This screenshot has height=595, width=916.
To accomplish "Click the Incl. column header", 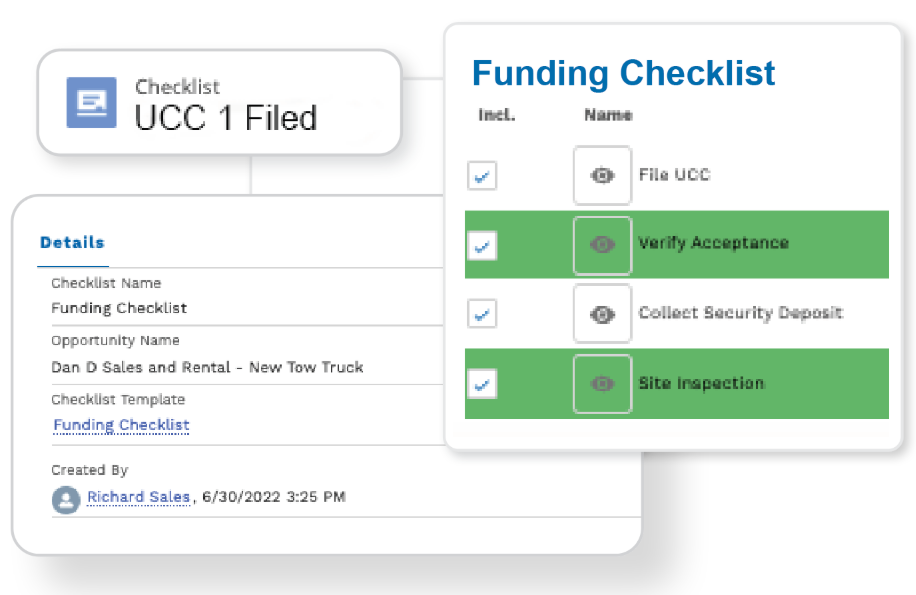I will tap(496, 115).
